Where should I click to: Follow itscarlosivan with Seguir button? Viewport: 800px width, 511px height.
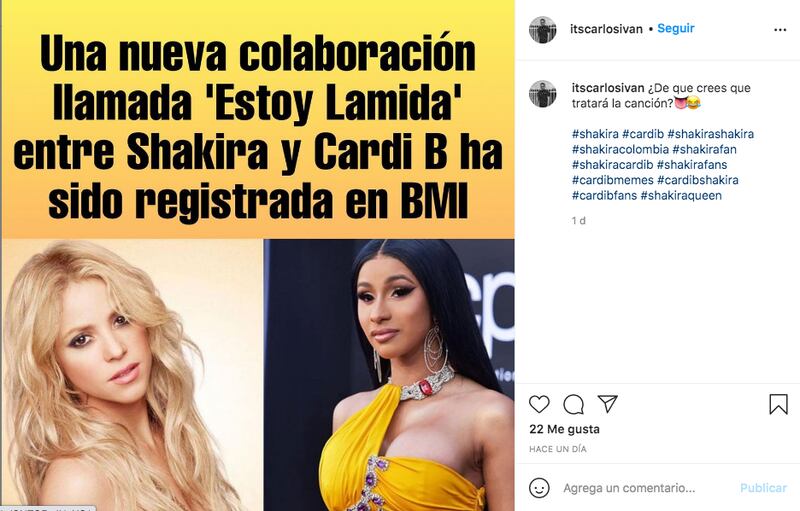(x=676, y=29)
